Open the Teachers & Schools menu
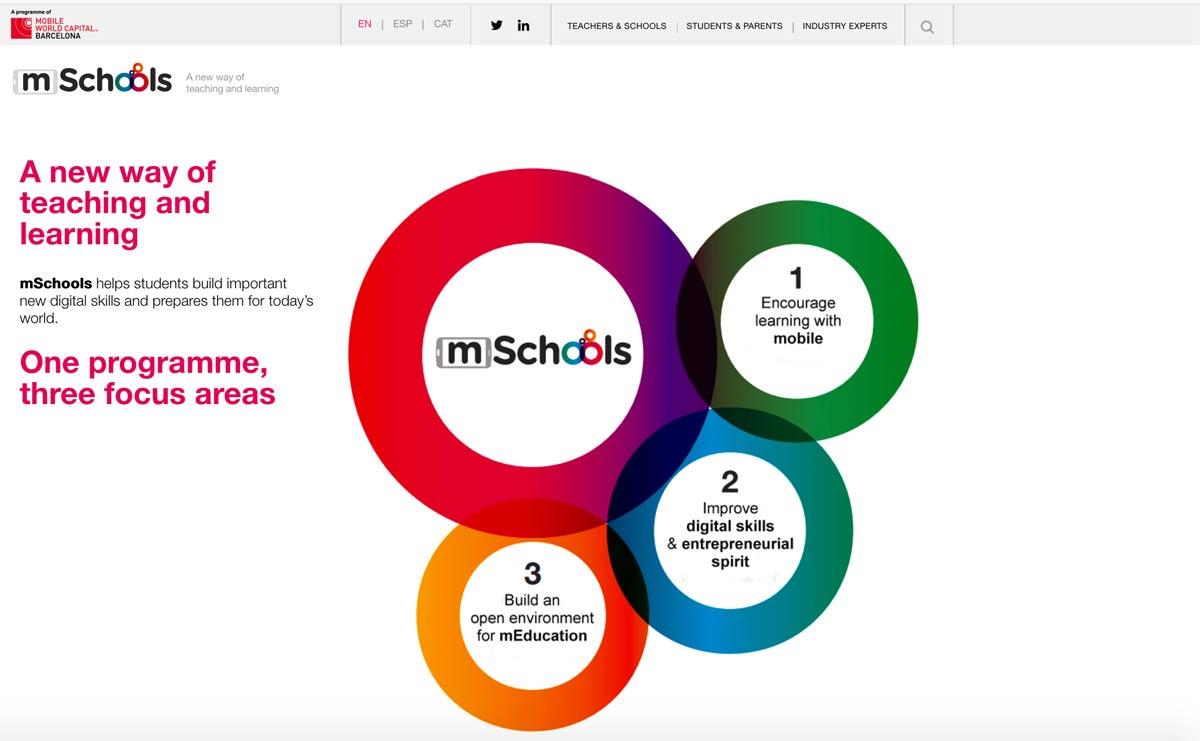This screenshot has width=1200, height=741. point(616,26)
